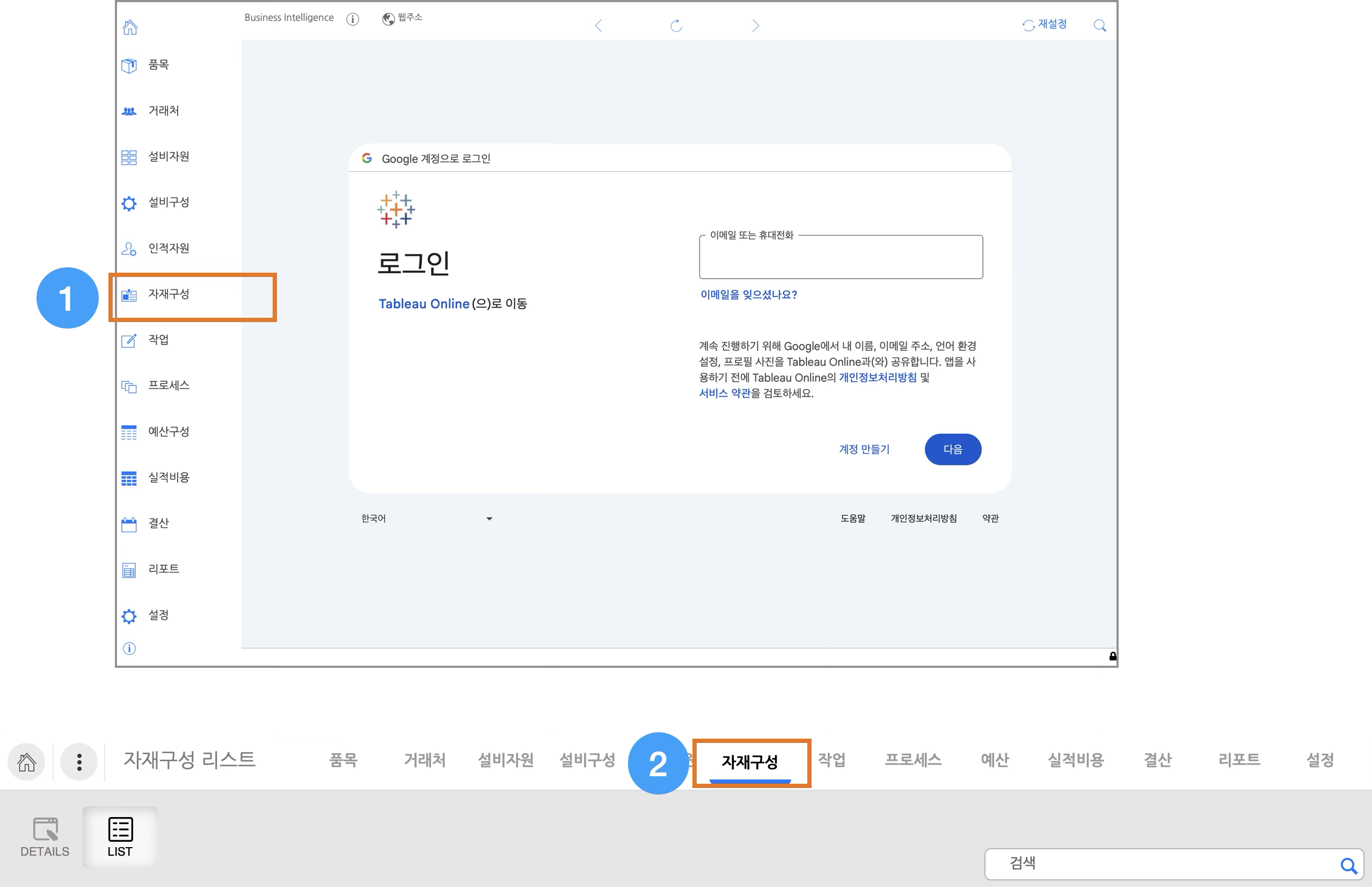Screen dimensions: 1372x889
Task: Click the home icon in sidebar
Action: (x=130, y=27)
